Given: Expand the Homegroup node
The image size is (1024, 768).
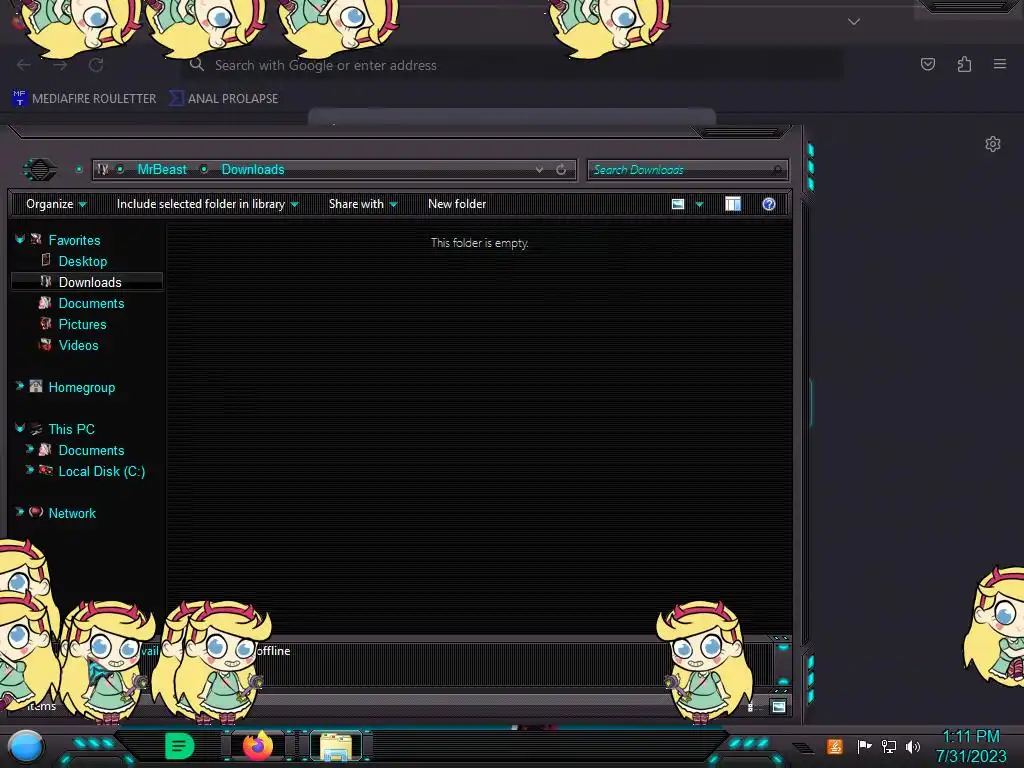Looking at the screenshot, I should (20, 387).
